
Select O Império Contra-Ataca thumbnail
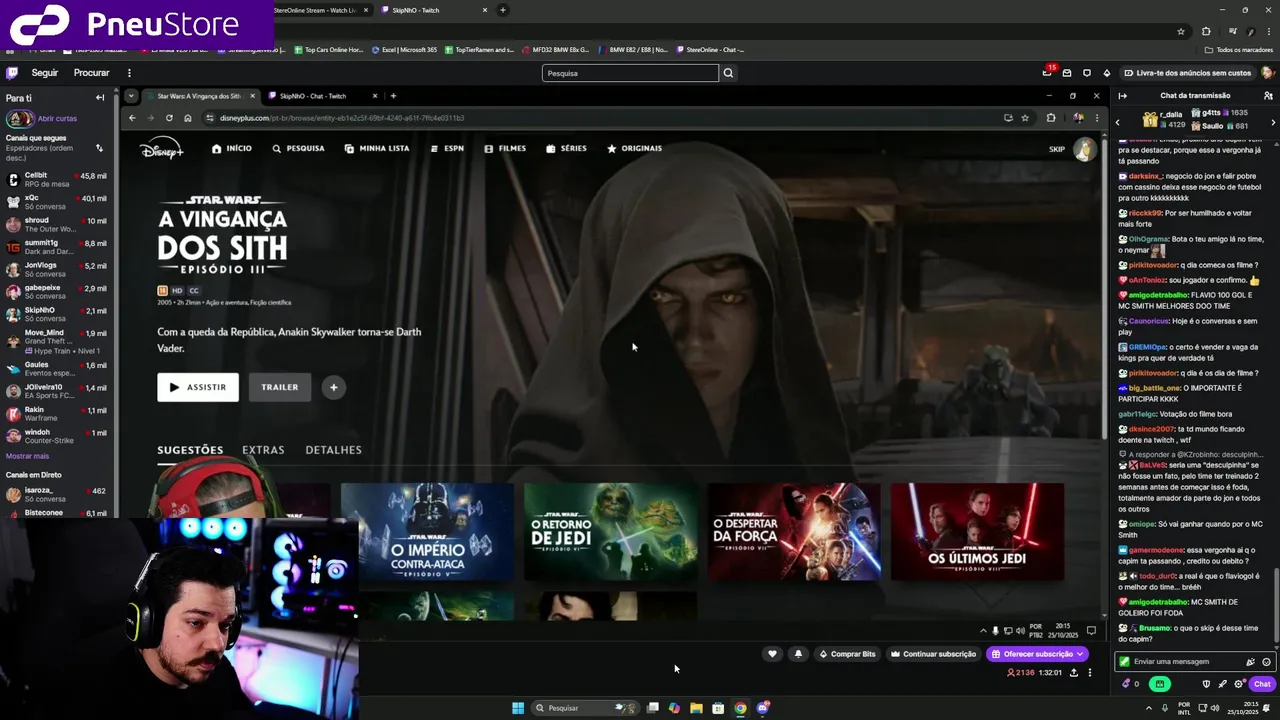[427, 532]
